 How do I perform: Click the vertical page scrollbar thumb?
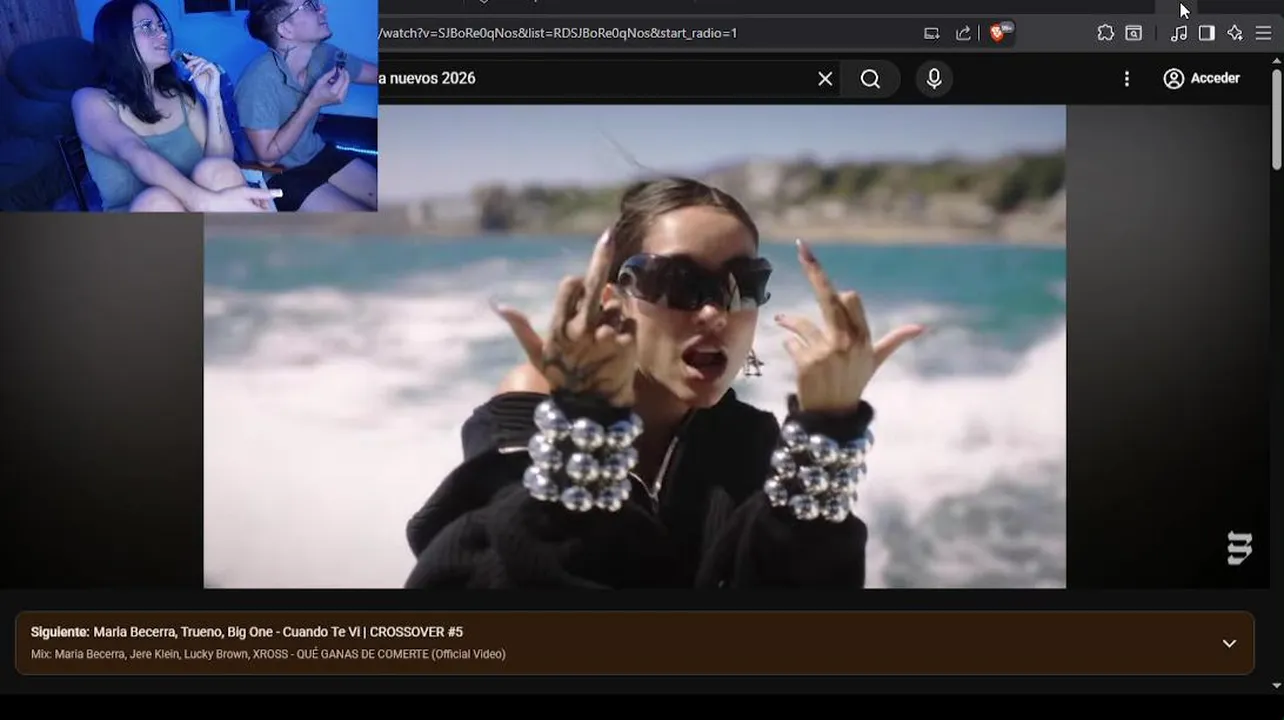coord(1276,118)
